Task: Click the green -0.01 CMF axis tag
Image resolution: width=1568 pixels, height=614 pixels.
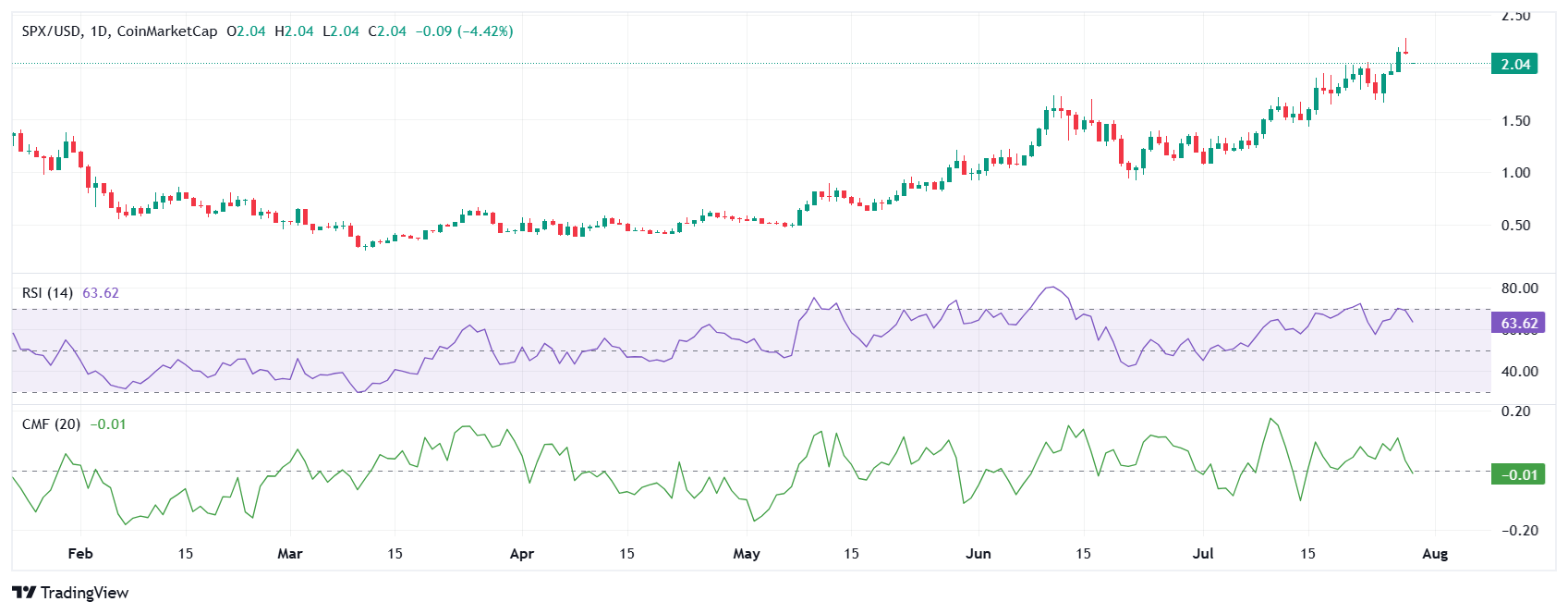Action: [x=1518, y=474]
